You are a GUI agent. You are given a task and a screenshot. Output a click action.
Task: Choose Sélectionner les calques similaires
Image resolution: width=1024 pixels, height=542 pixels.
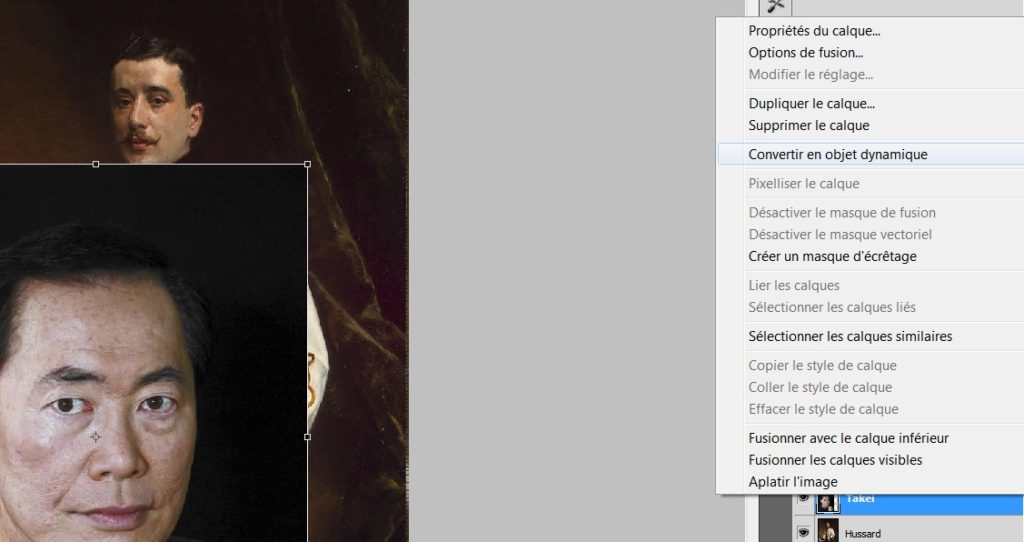[850, 336]
